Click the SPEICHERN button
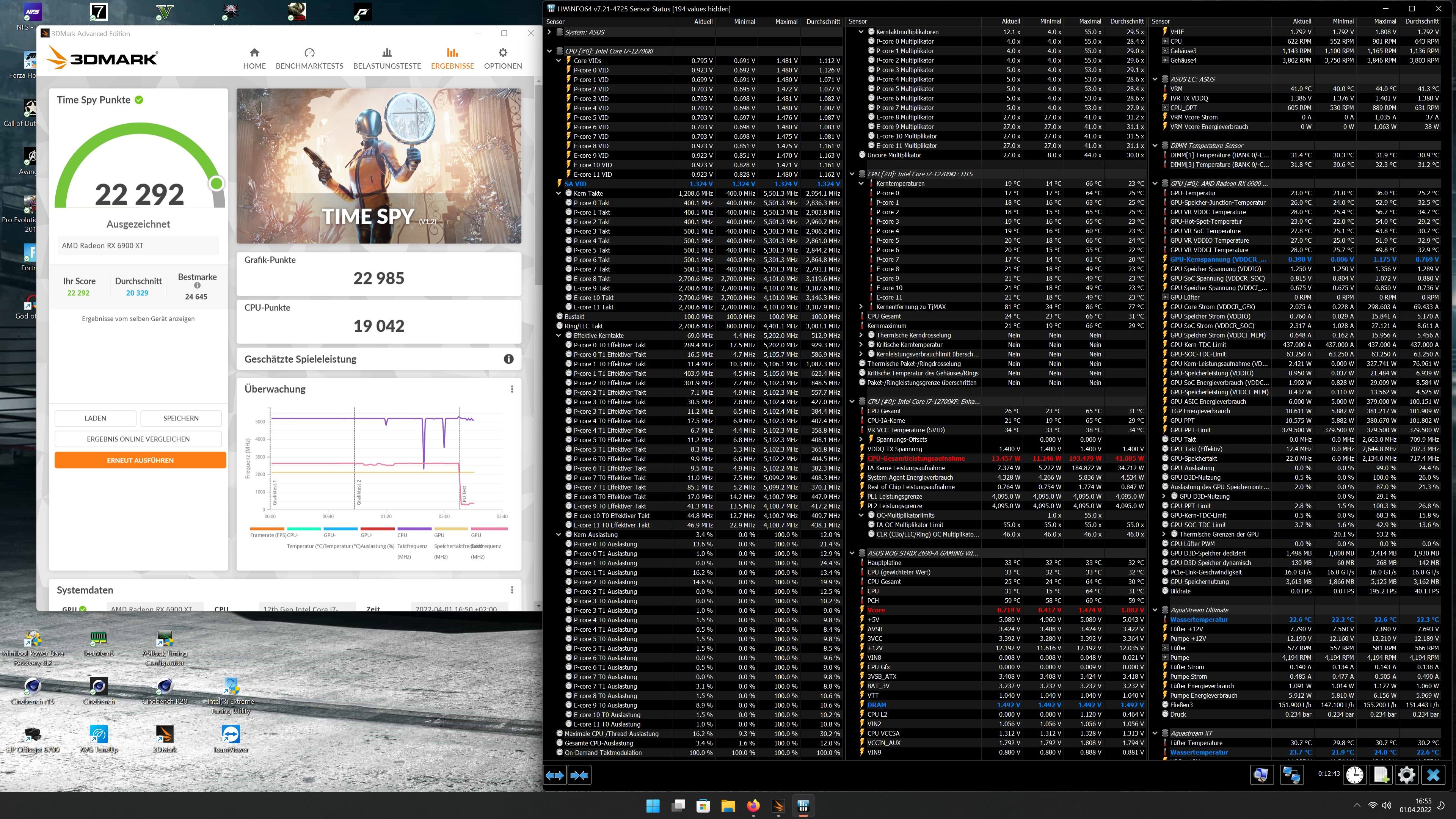Viewport: 1456px width, 819px height. pos(181,418)
